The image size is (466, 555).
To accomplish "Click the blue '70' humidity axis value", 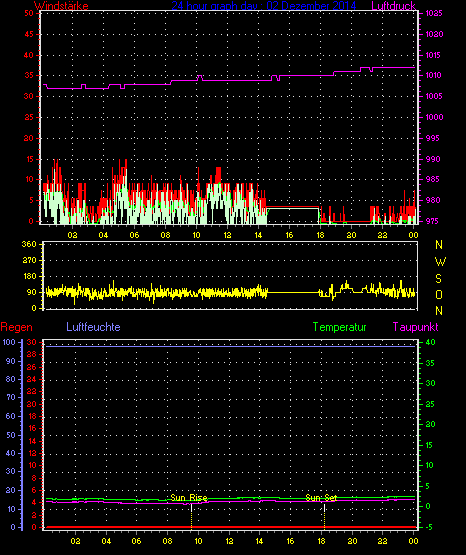I will [x=11, y=397].
